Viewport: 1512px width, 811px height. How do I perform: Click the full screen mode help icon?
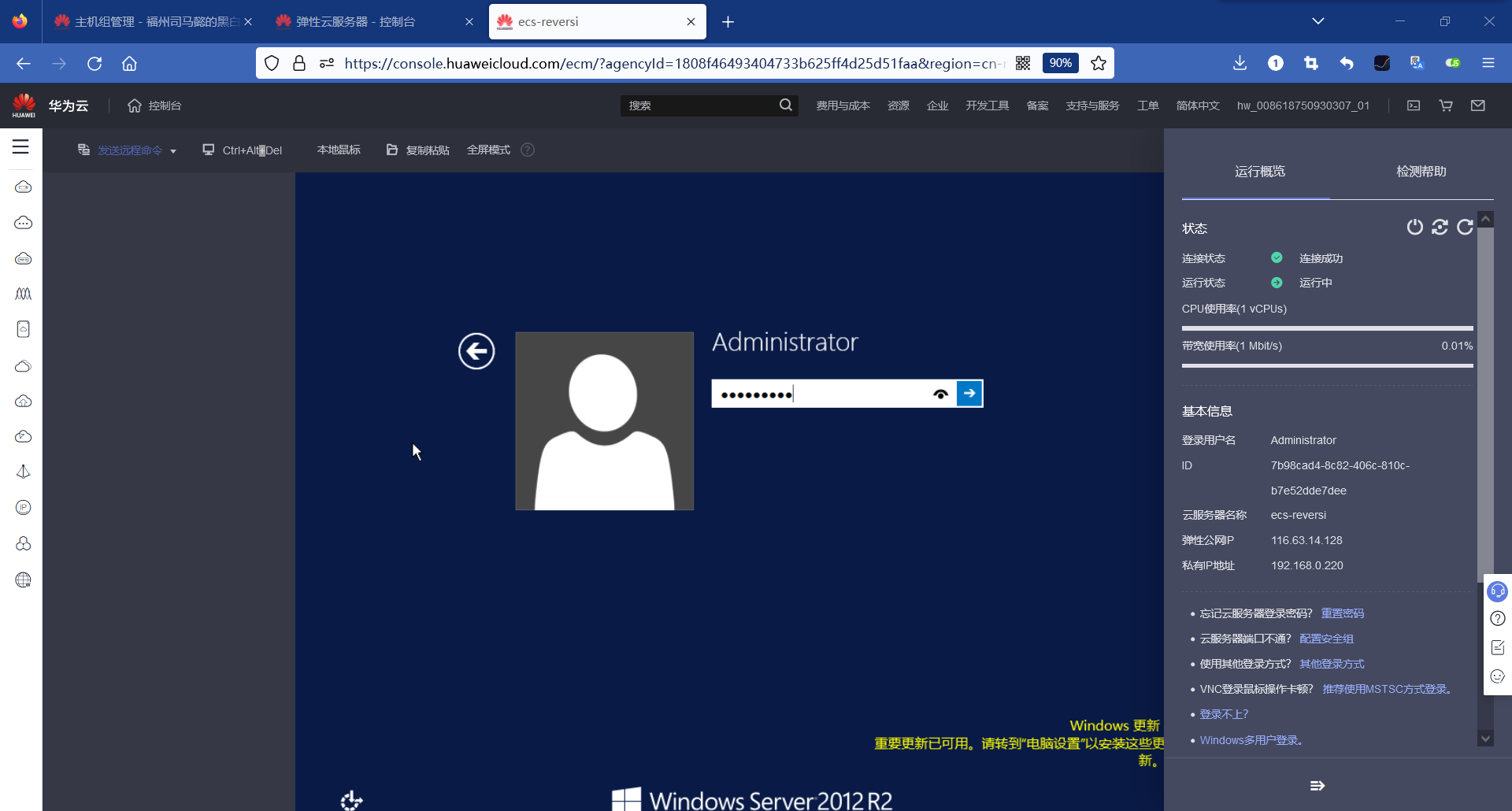pyautogui.click(x=528, y=150)
